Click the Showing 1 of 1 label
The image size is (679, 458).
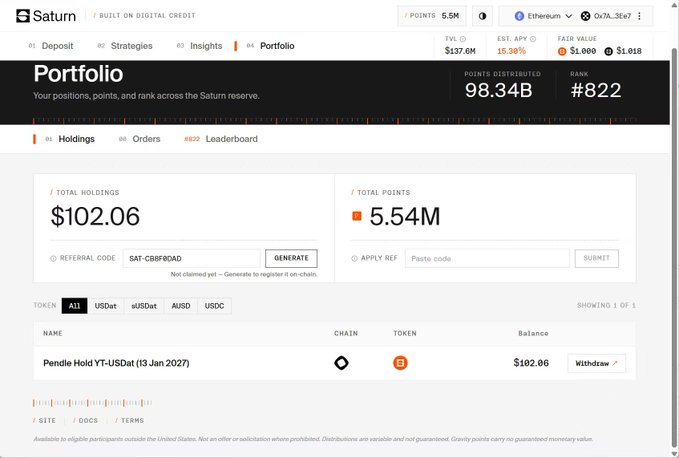(x=606, y=305)
